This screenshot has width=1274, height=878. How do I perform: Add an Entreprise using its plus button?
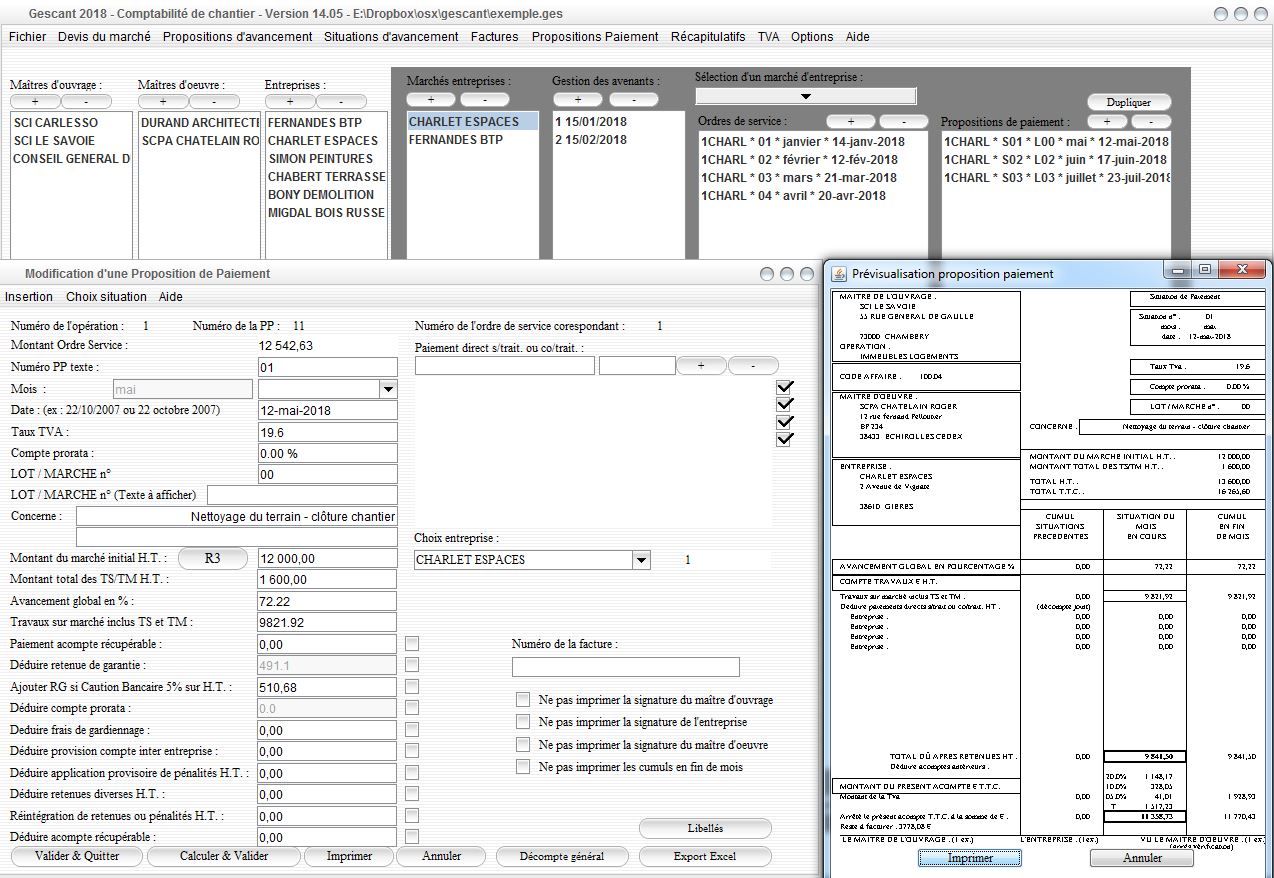tap(291, 102)
